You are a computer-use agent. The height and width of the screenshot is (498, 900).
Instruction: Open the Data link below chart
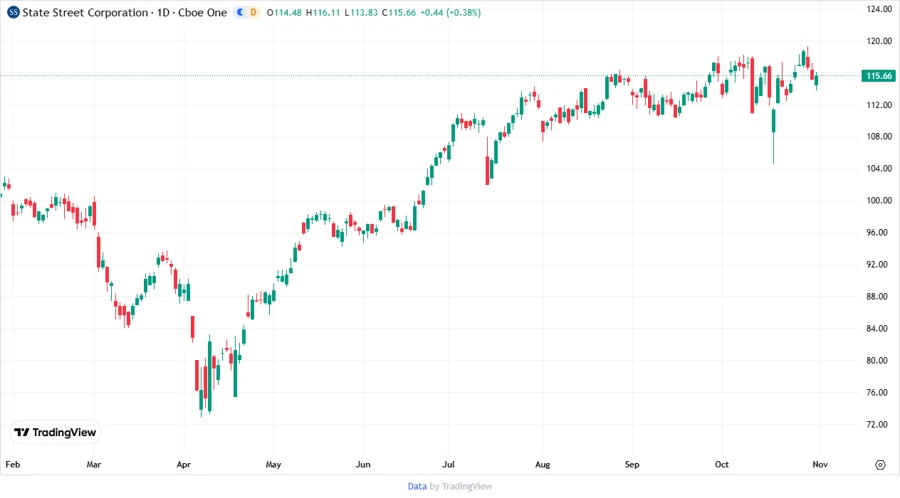coord(417,487)
